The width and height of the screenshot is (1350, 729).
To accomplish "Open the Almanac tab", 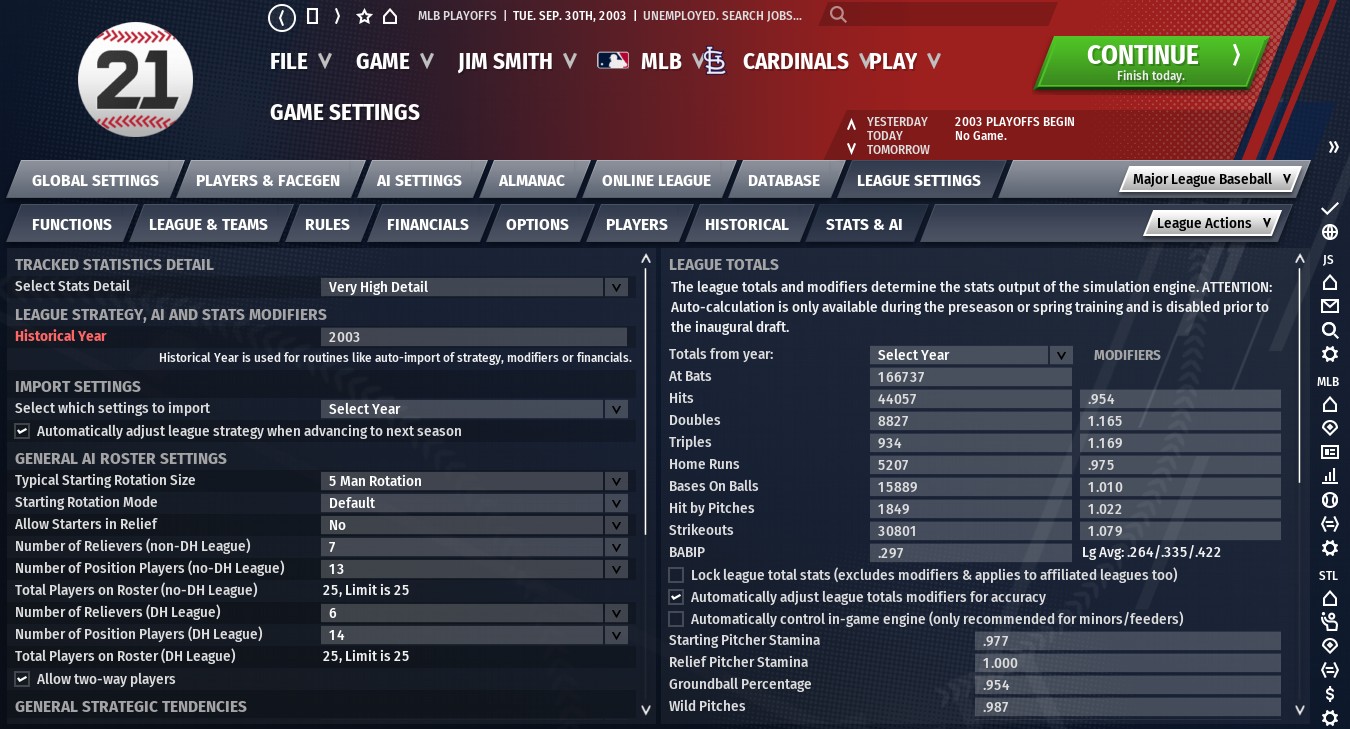I will tap(533, 181).
